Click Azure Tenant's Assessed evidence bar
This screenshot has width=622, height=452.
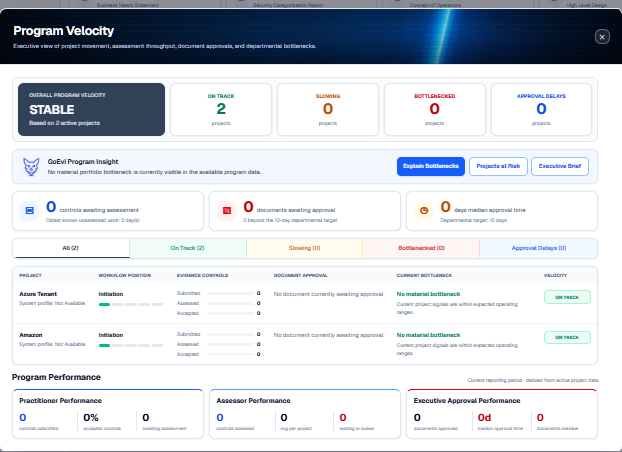(x=230, y=304)
